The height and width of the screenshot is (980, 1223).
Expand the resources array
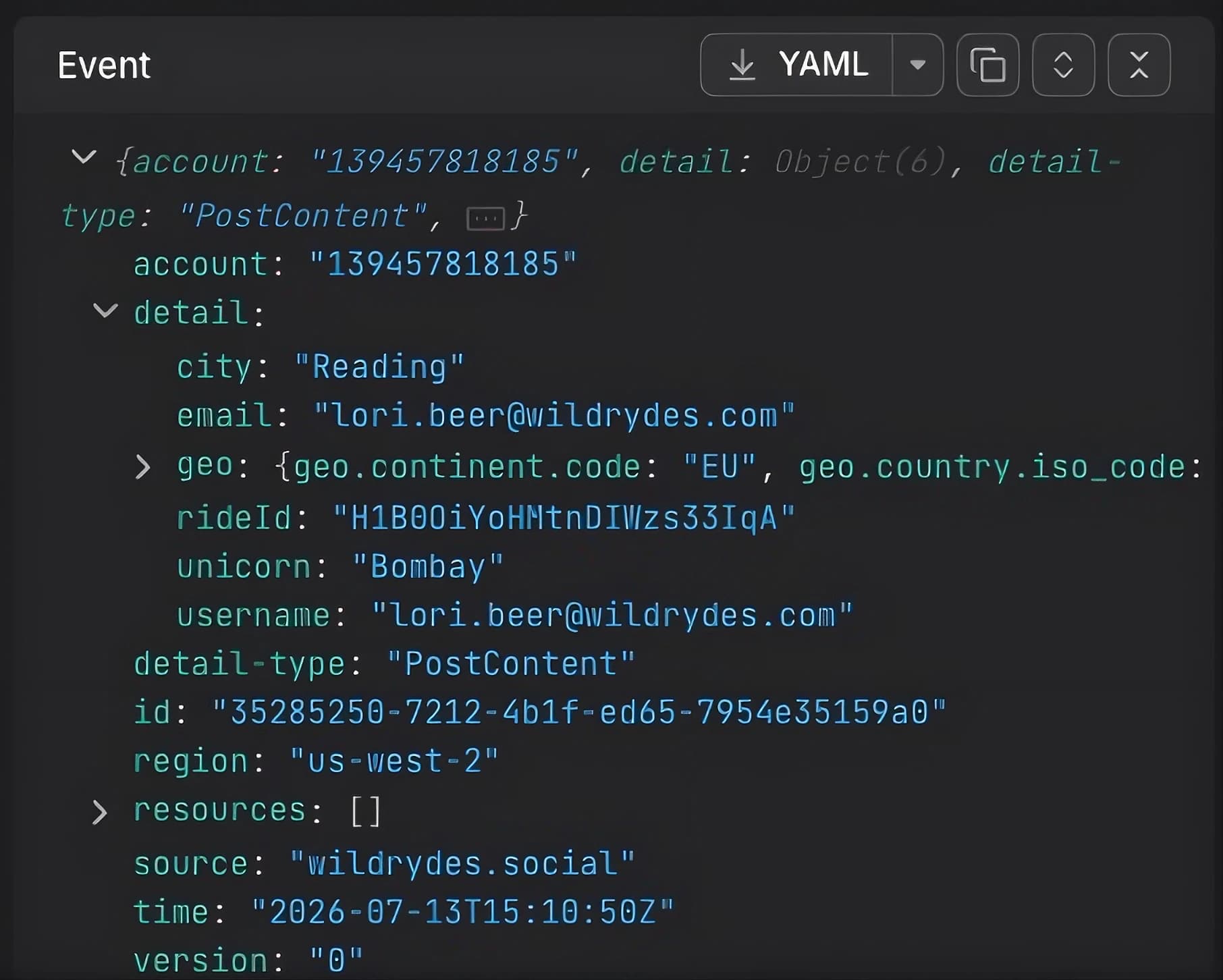[x=99, y=813]
